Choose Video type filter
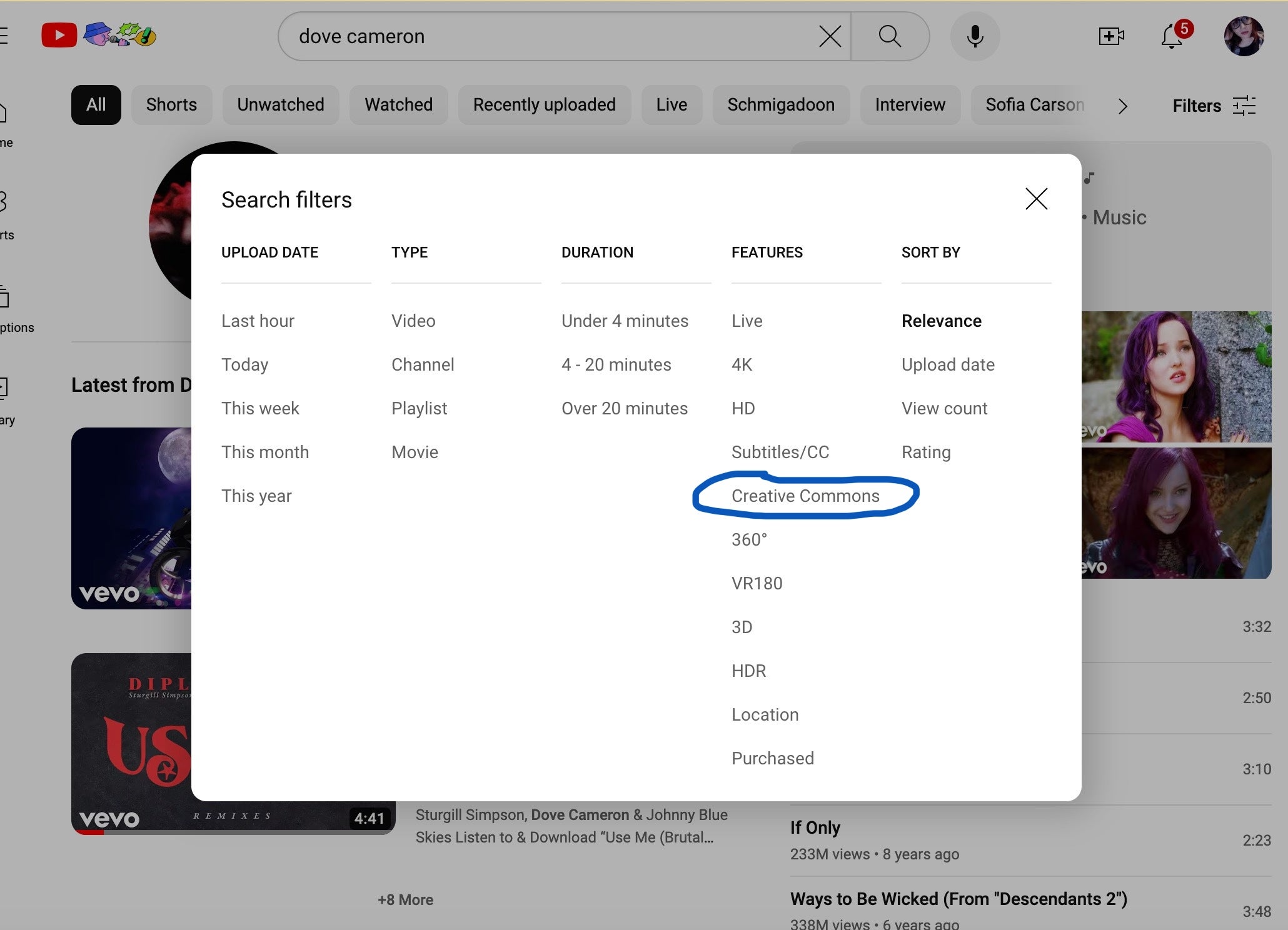Screen dimensions: 1288x930 413,321
